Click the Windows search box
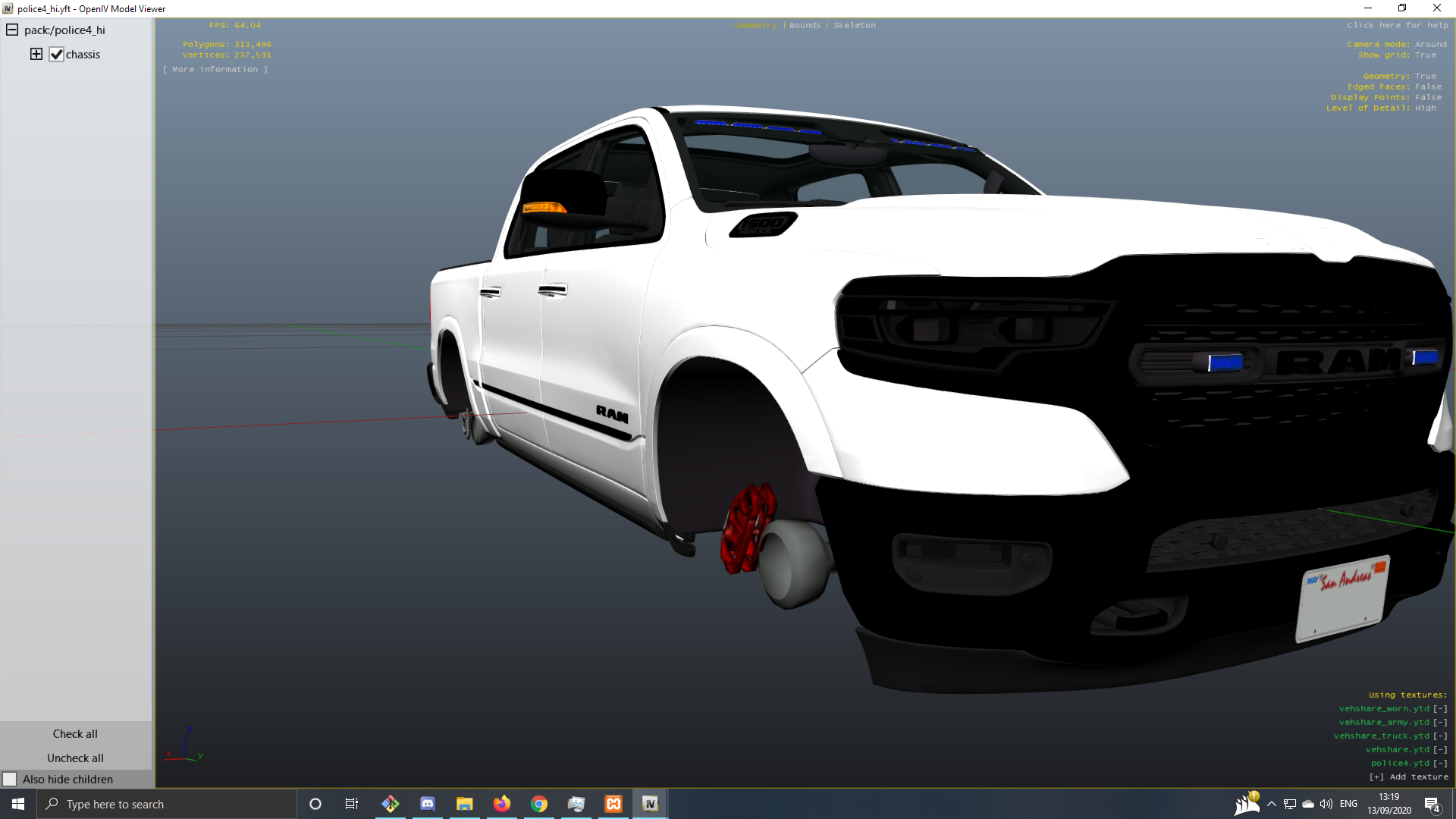The image size is (1456, 819). pos(167,804)
